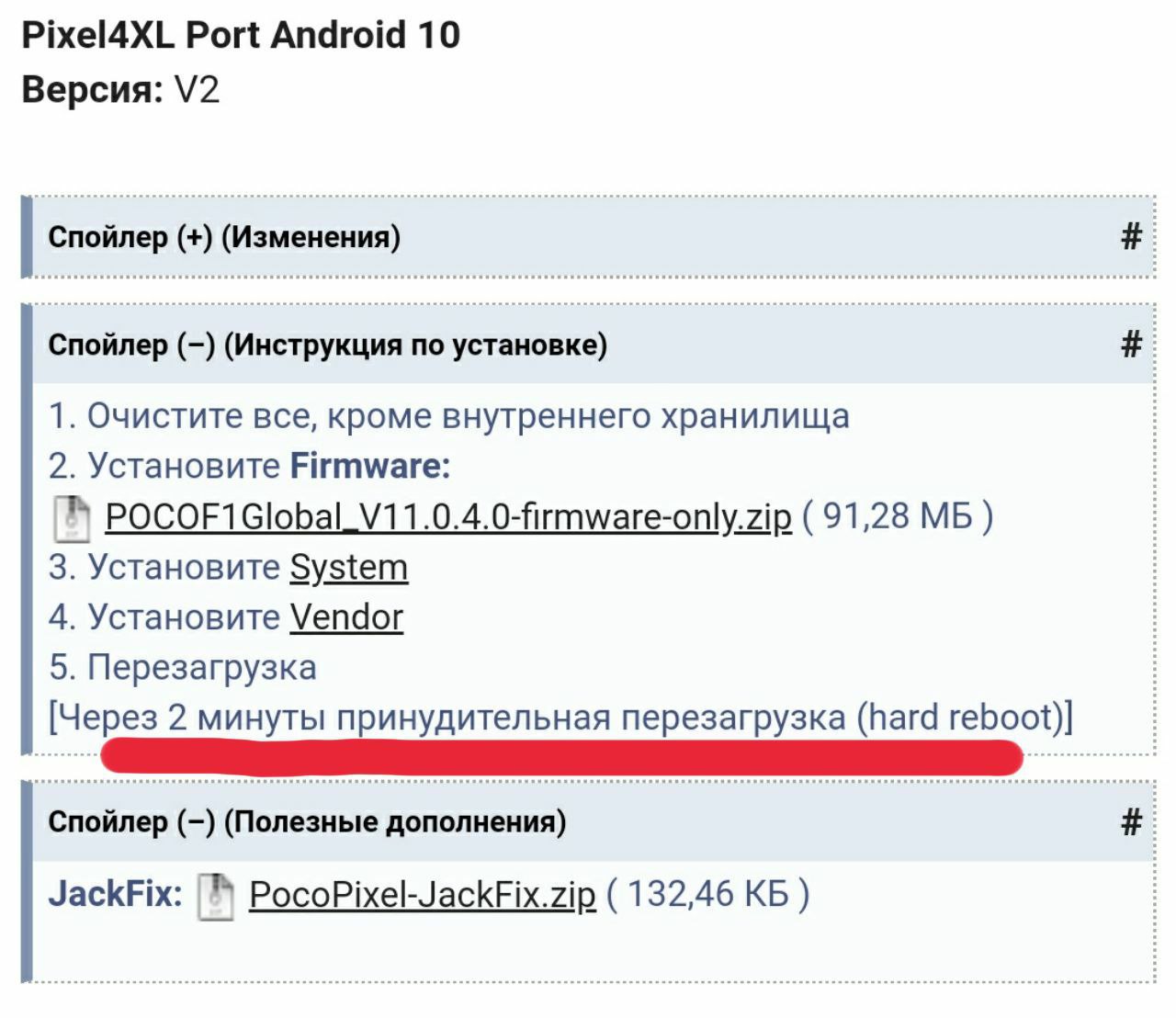Collapse the Инструкция по установке spoiler
The image size is (1176, 1018).
(x=327, y=345)
